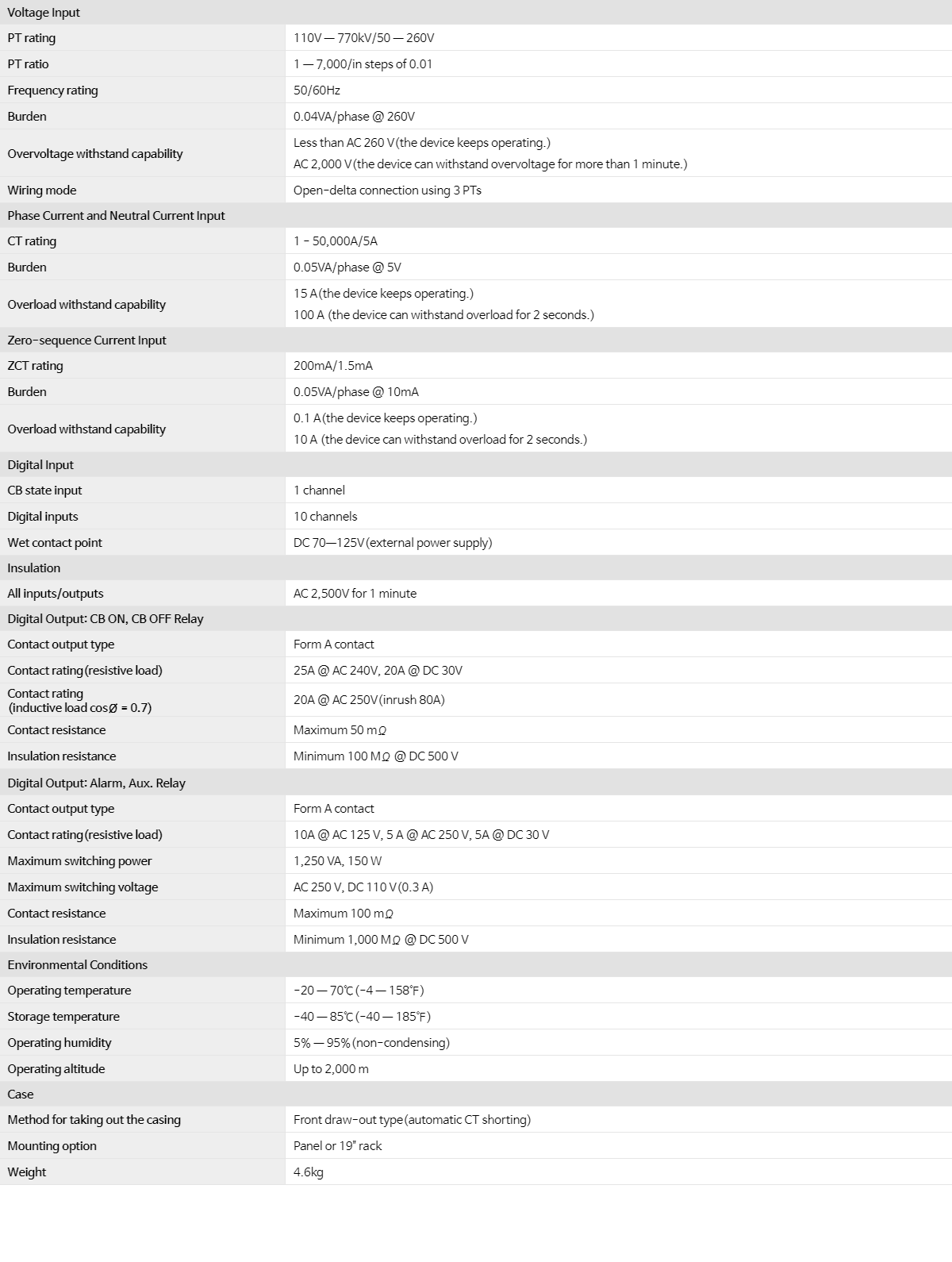The width and height of the screenshot is (952, 1262).
Task: Select the Operating altitude row label
Action: click(56, 1069)
